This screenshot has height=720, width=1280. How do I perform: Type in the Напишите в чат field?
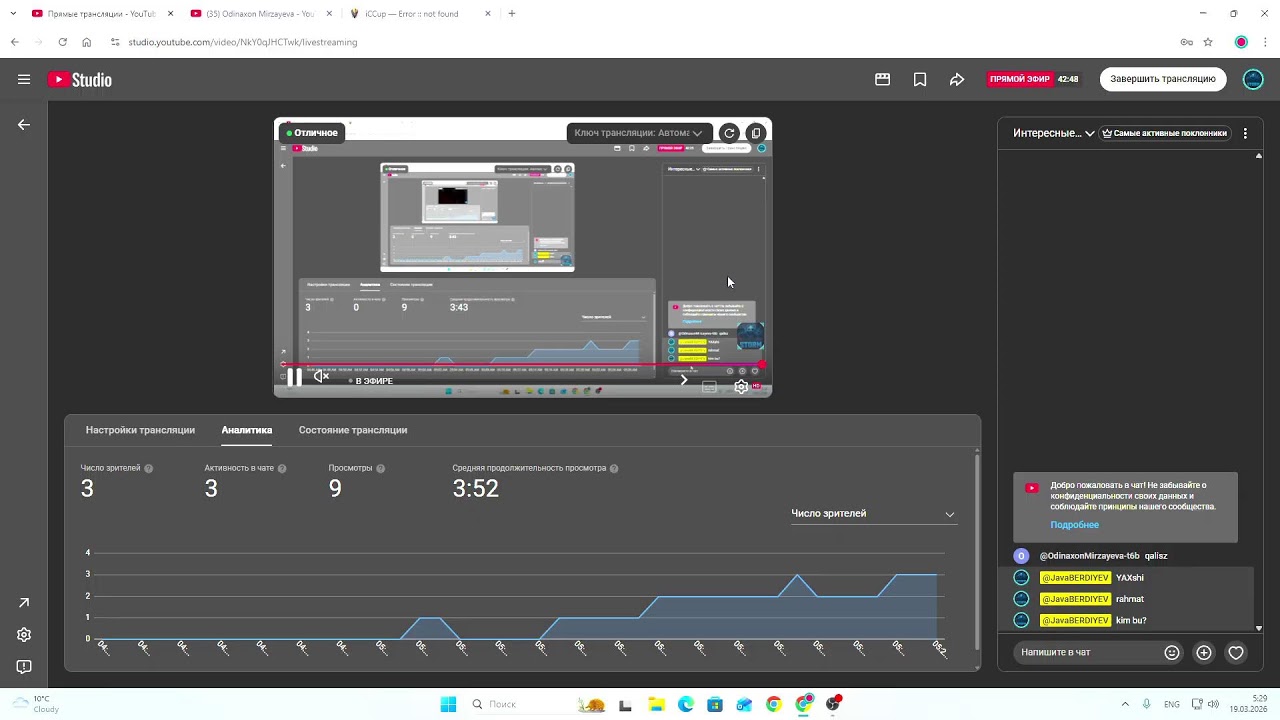click(1085, 652)
